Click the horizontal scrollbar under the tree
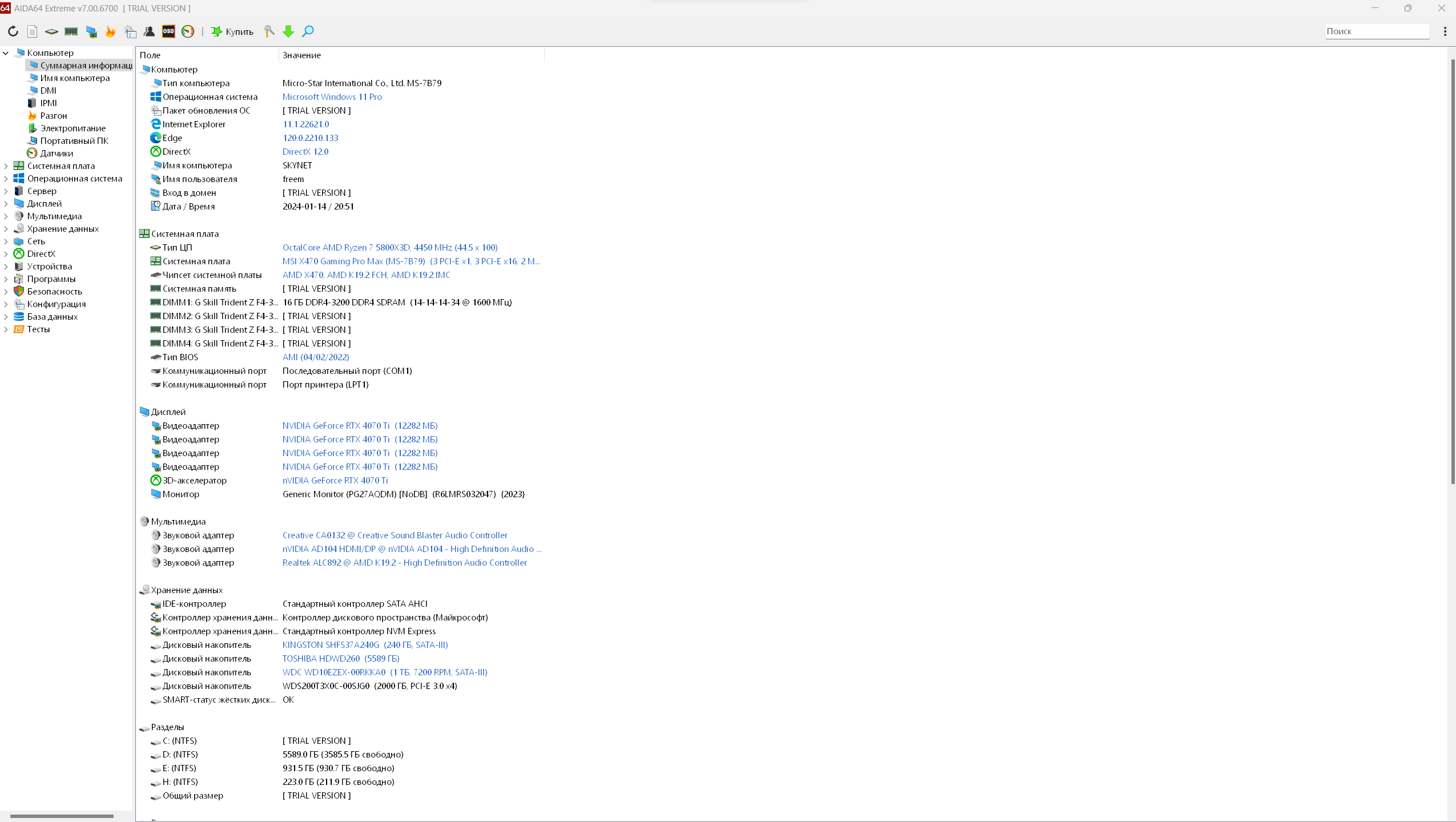Viewport: 1456px width, 822px height. point(62,816)
